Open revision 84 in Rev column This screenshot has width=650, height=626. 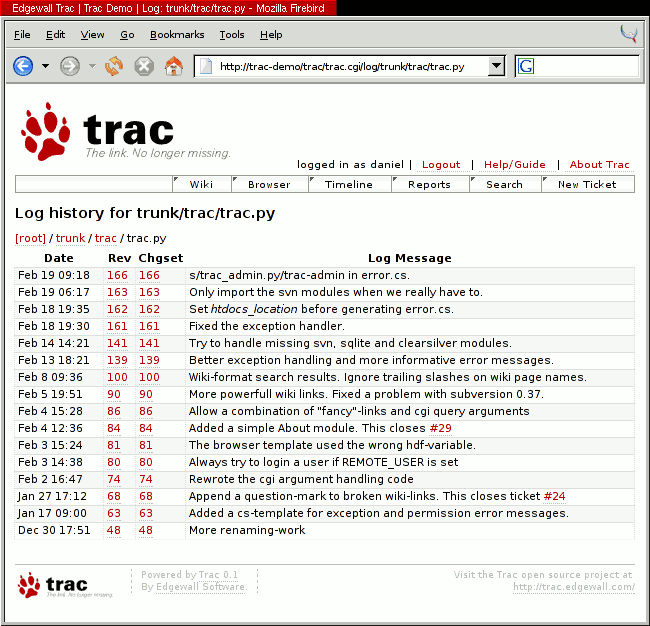tap(114, 428)
